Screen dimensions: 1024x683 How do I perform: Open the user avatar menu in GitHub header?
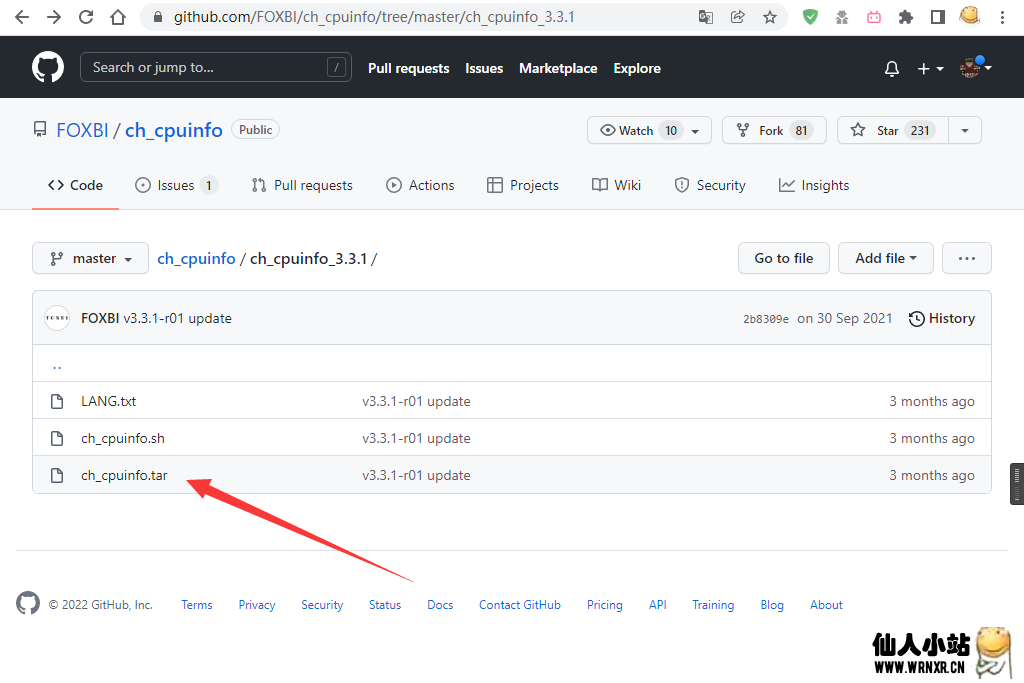(x=976, y=67)
